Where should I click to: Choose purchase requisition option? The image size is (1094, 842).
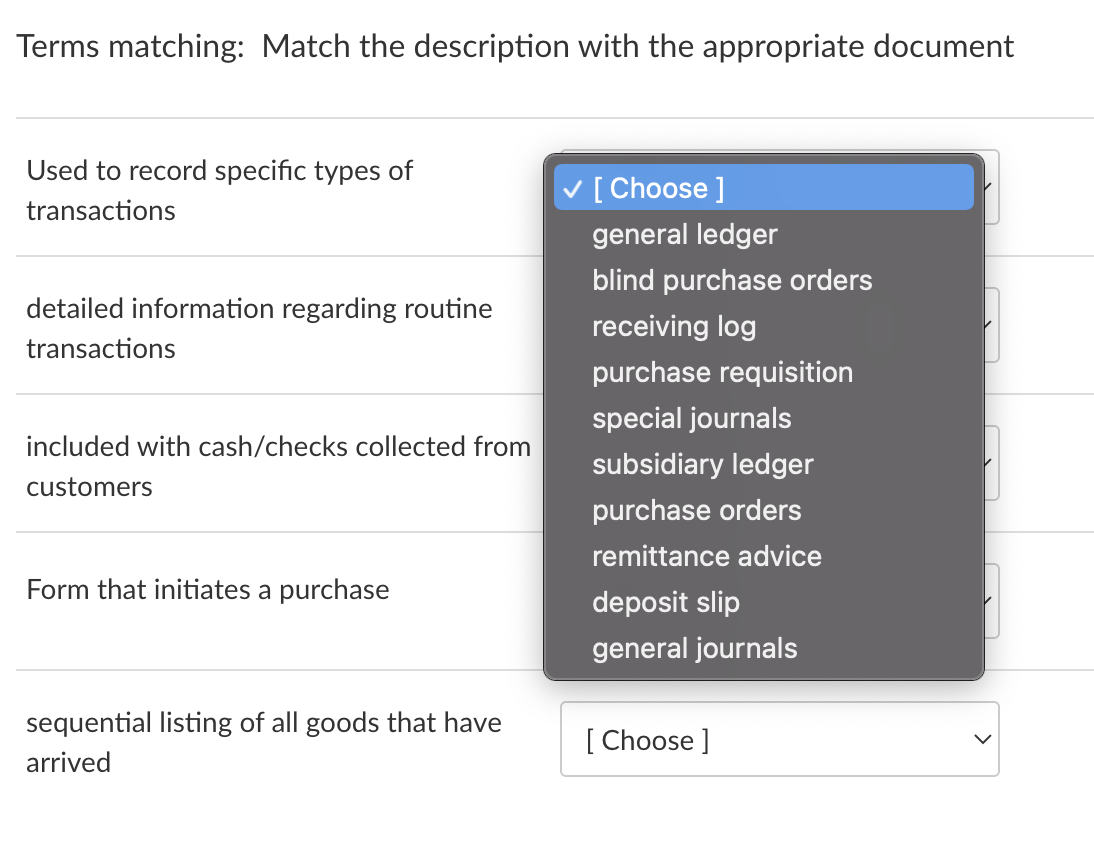tap(763, 373)
